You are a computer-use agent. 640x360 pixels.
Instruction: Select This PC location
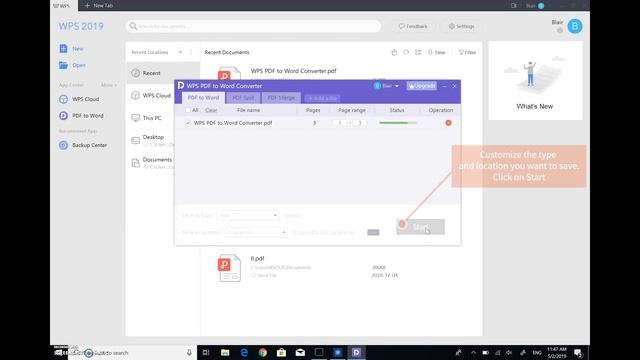(147, 118)
